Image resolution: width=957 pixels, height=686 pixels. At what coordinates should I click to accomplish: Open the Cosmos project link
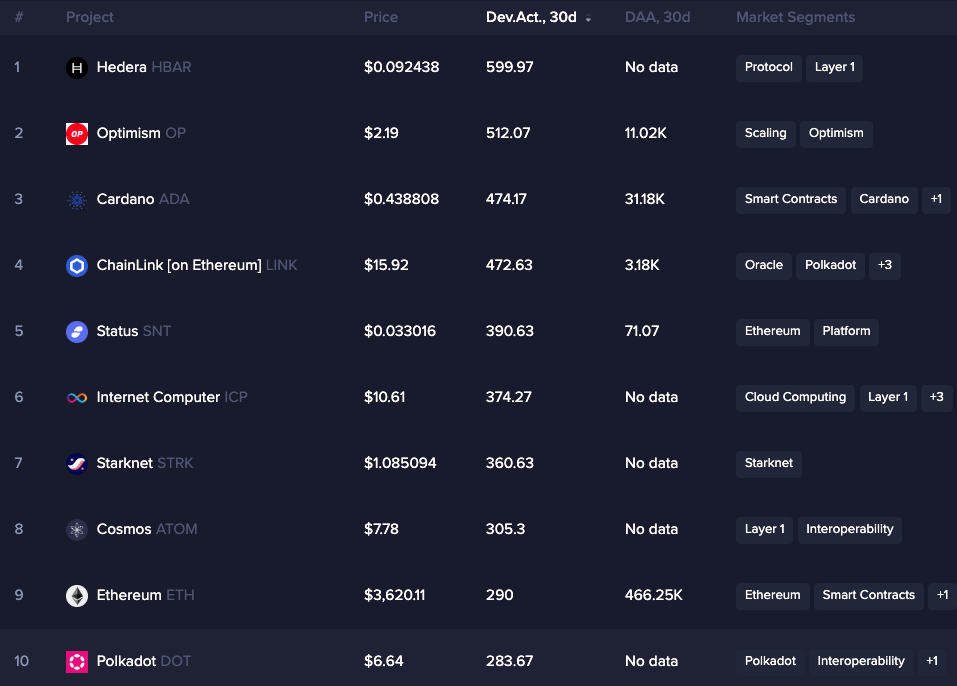pos(124,529)
